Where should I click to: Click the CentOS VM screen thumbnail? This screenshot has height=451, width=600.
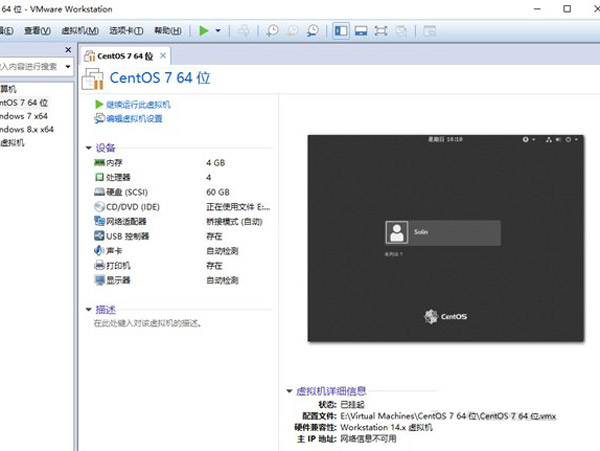[446, 238]
